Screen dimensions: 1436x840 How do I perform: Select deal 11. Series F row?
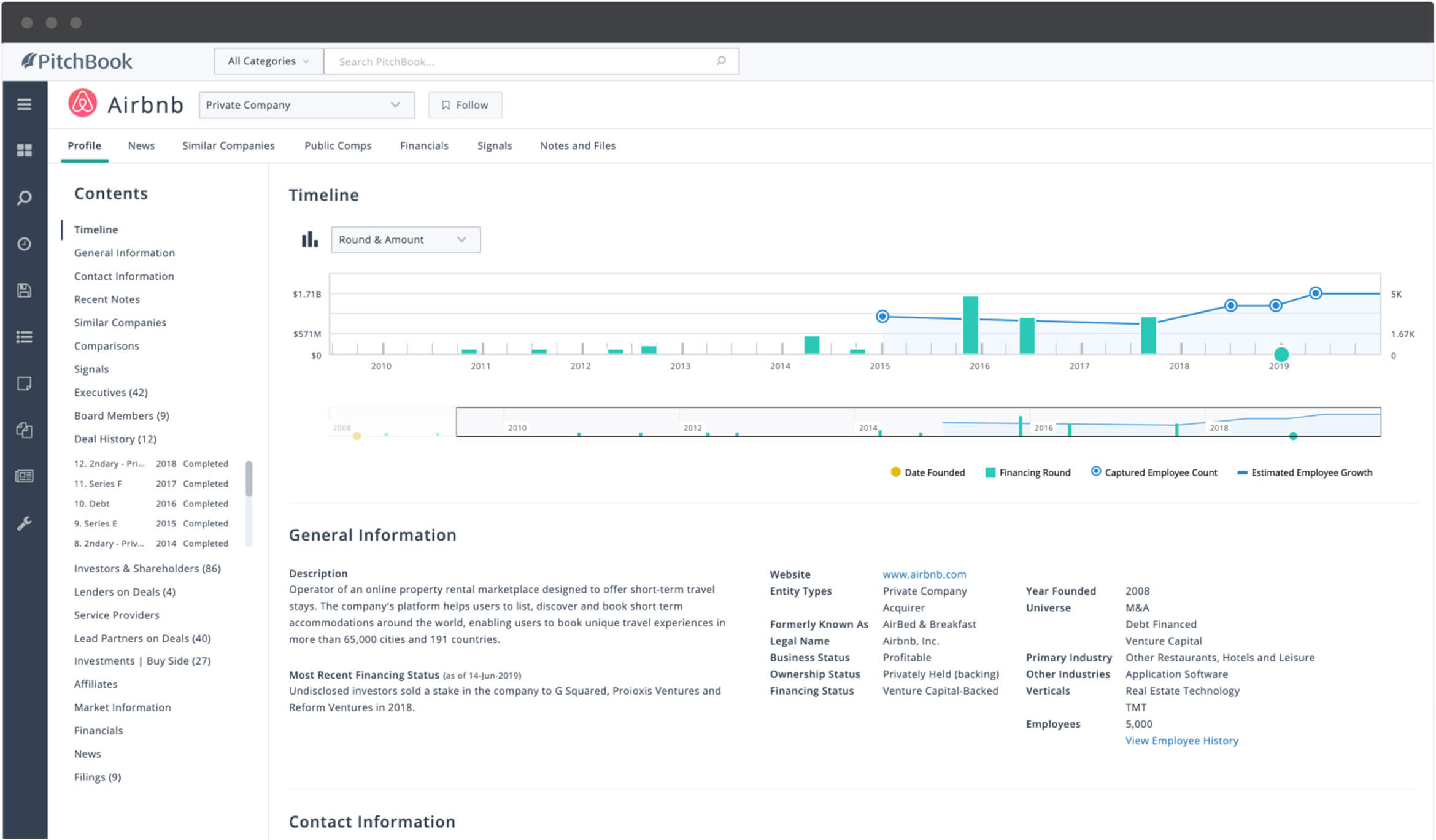151,484
